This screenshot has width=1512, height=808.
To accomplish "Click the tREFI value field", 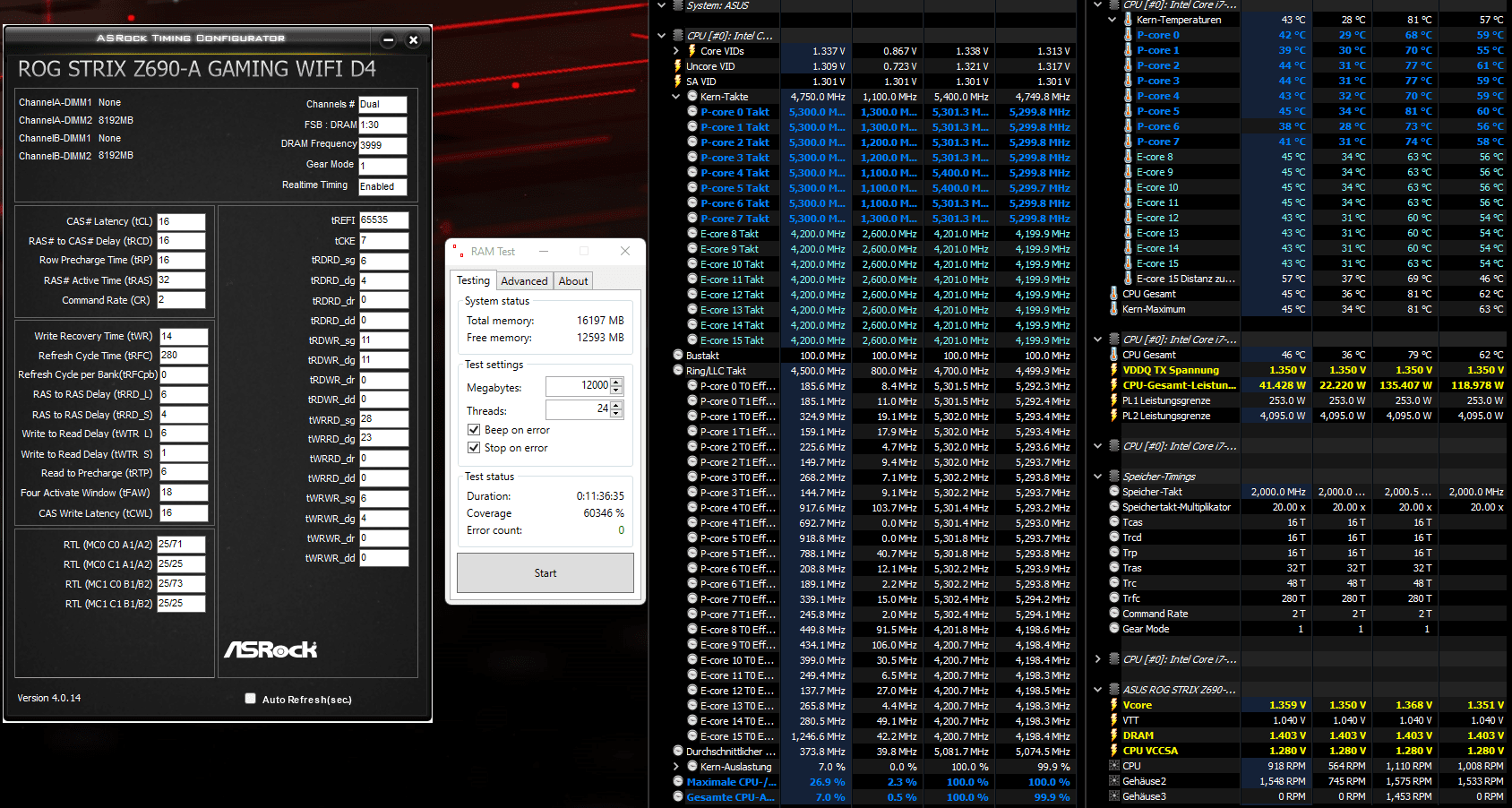I will point(383,220).
